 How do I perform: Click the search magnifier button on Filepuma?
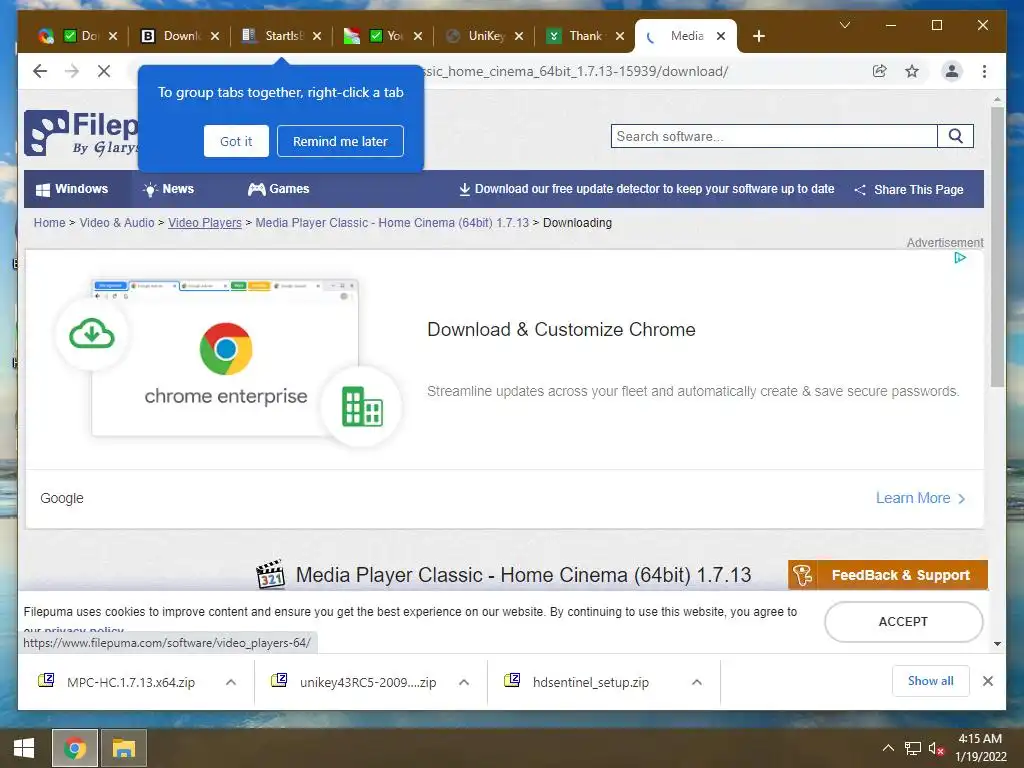click(x=955, y=136)
